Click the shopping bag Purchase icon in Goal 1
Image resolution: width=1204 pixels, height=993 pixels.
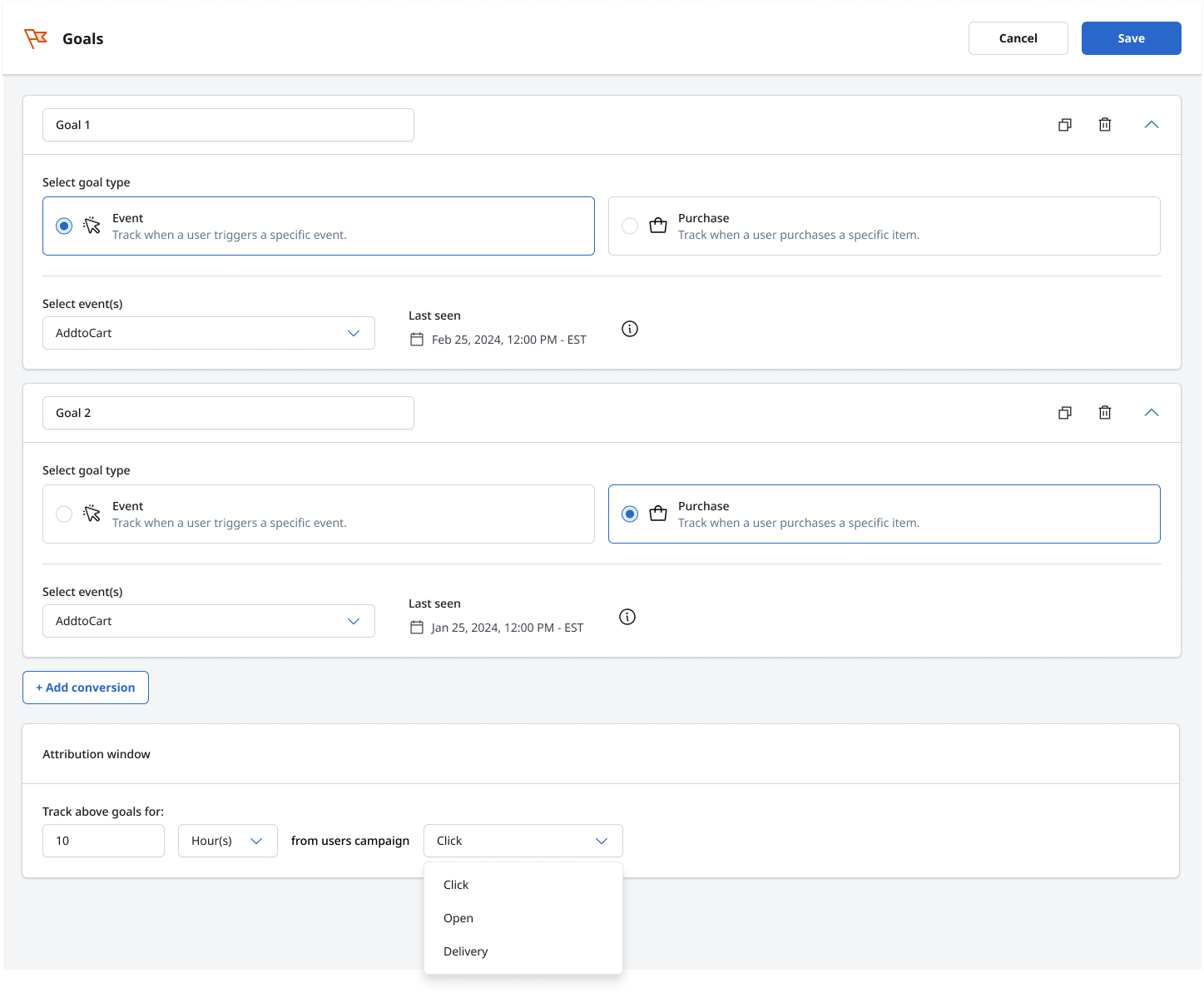click(x=658, y=226)
